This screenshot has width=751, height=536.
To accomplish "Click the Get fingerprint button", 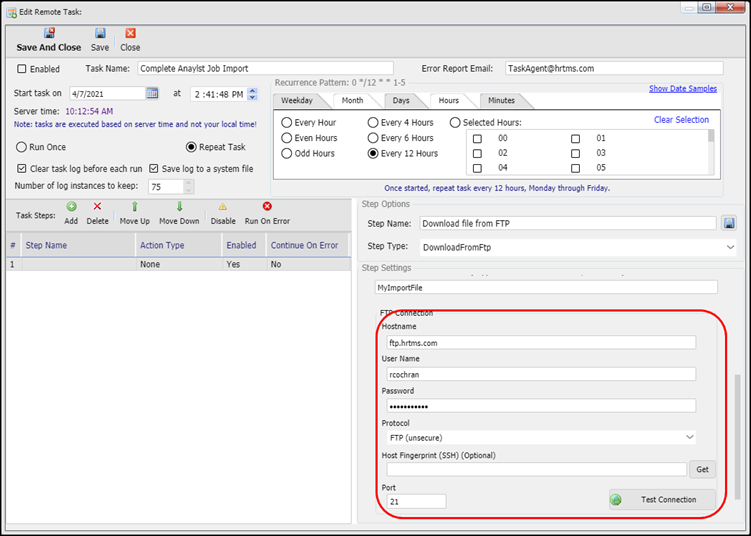I will pyautogui.click(x=702, y=469).
